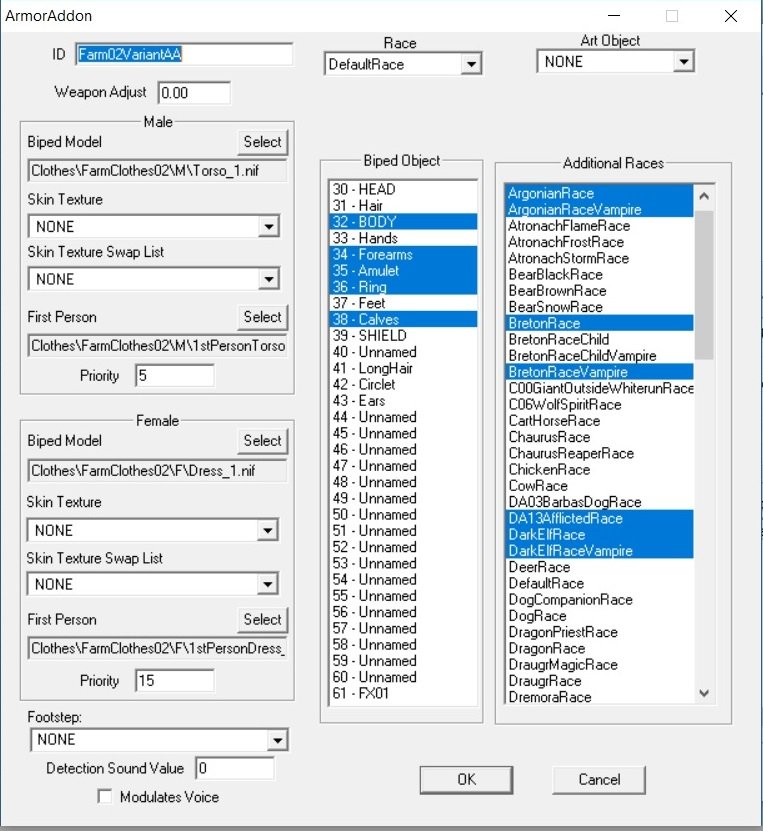Click the OK button
Screen dimensions: 763x831
(466, 780)
